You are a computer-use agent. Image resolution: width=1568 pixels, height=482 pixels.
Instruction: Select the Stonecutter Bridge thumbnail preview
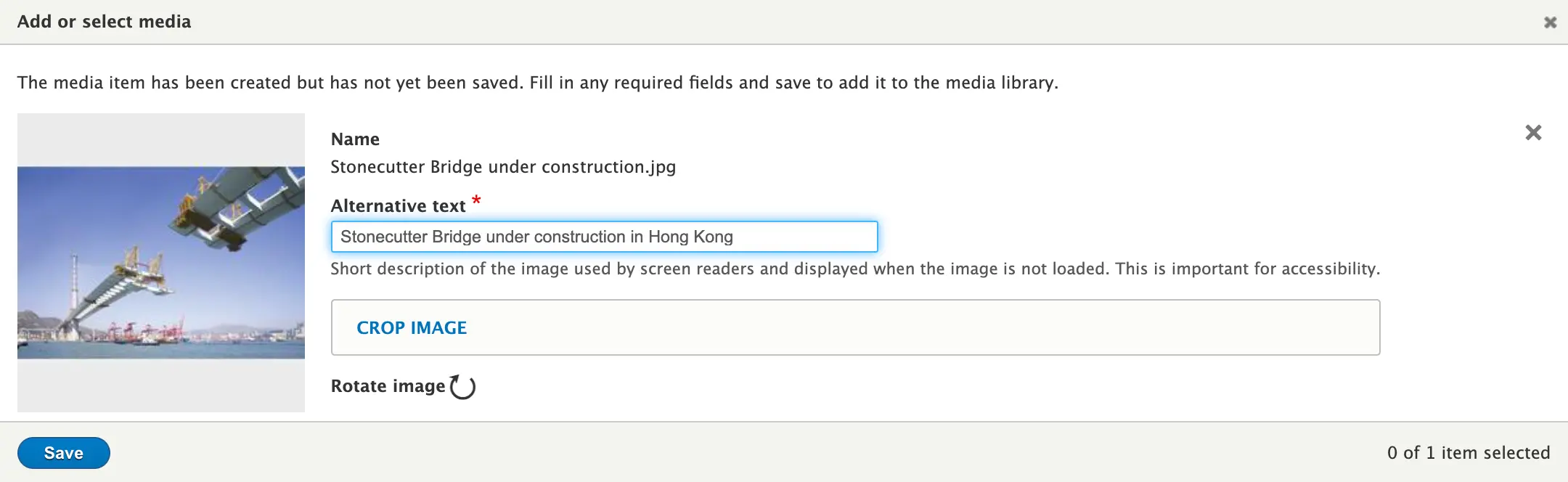pos(161,263)
